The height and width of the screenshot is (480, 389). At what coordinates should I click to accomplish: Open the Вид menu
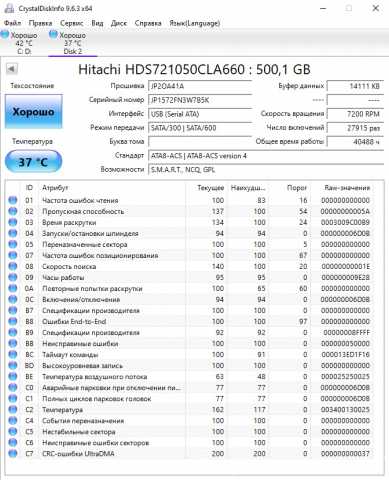pyautogui.click(x=97, y=23)
